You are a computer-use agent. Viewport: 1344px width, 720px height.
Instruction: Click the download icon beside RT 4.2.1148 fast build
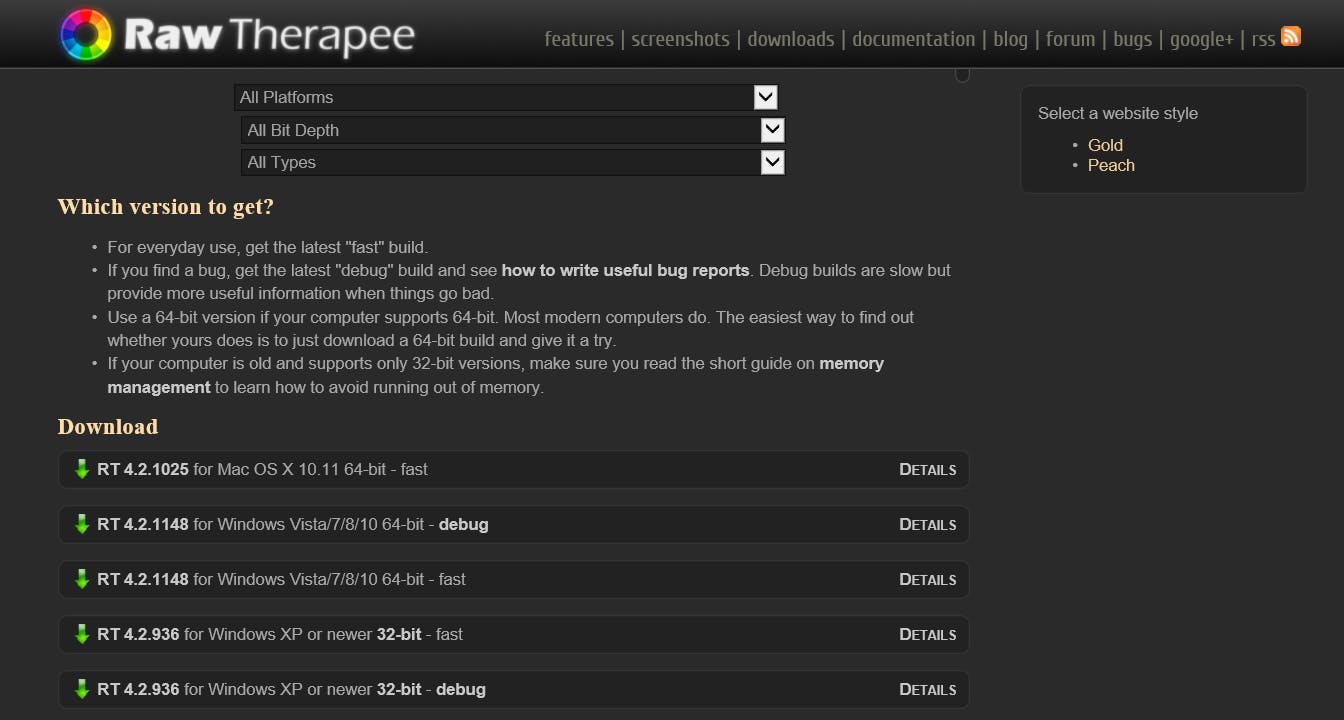(82, 579)
